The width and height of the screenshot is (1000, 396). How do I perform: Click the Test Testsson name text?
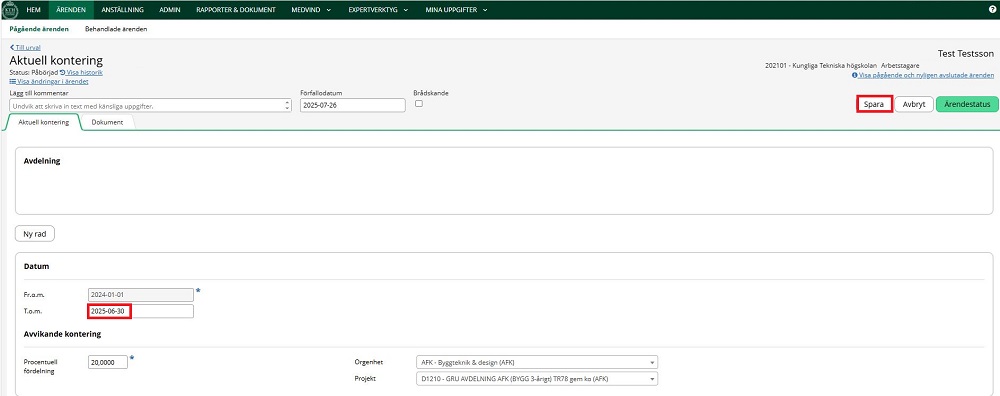[966, 54]
